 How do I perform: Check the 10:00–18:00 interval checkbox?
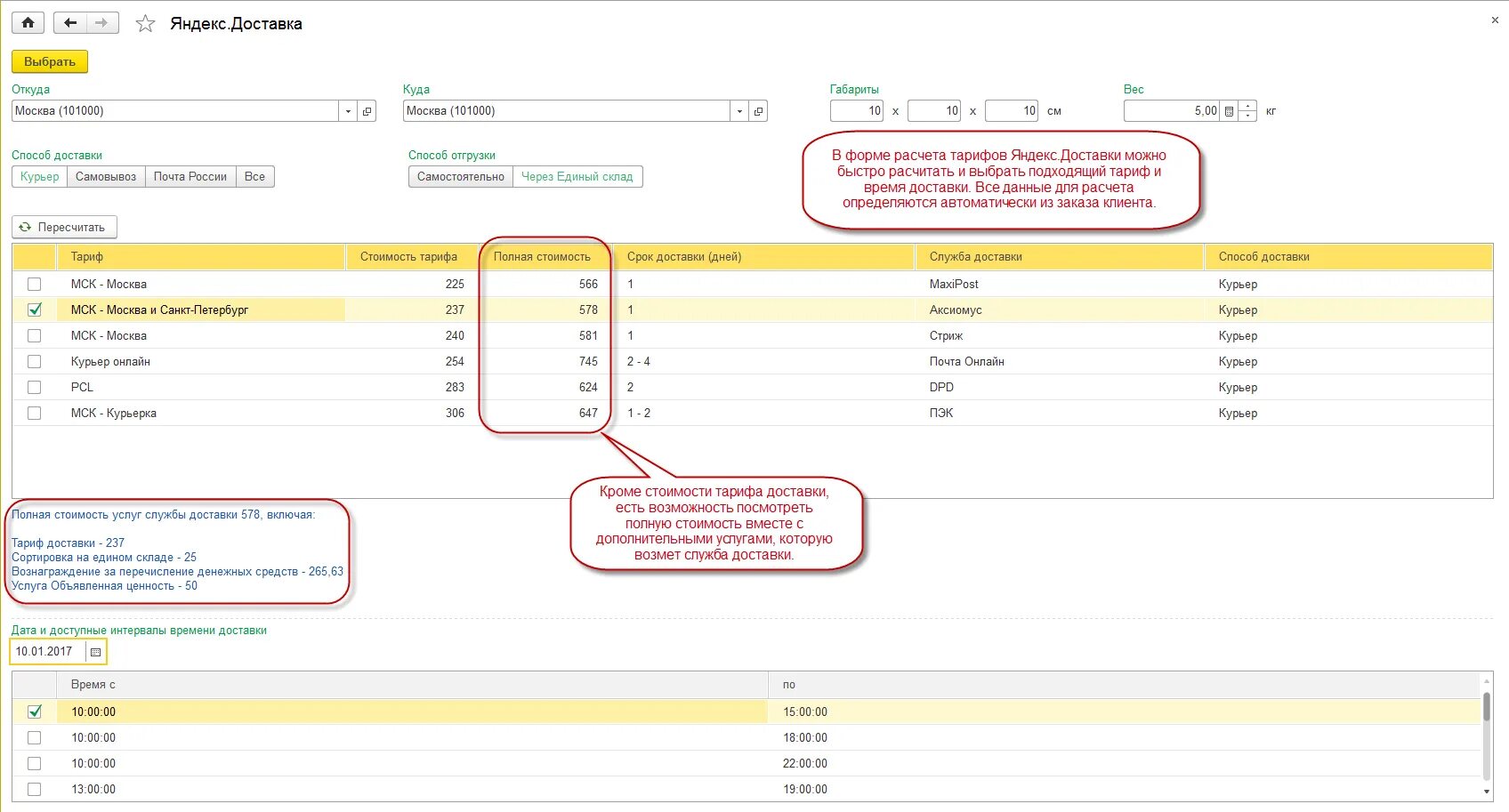[34, 738]
